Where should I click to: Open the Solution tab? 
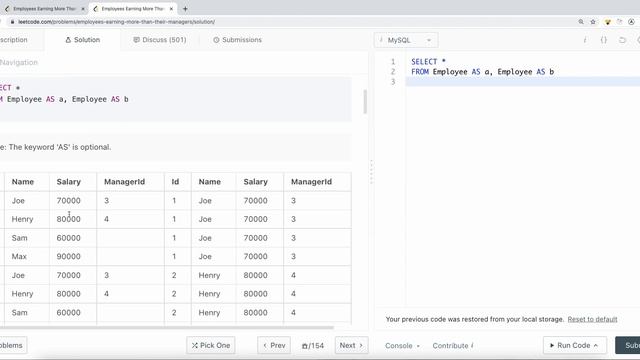[x=82, y=40]
